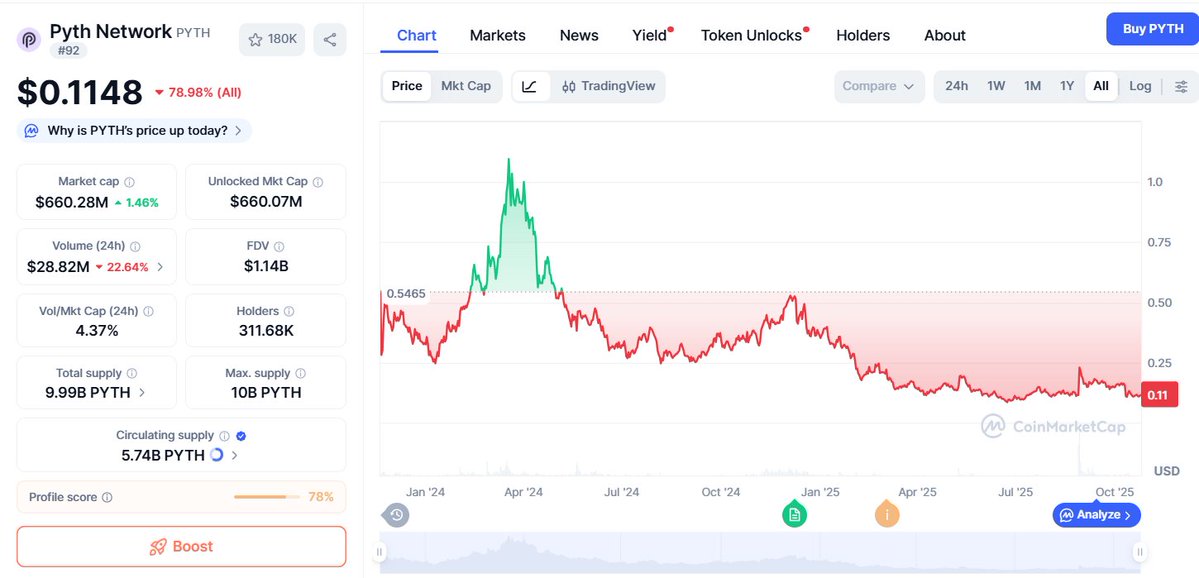Select the line chart icon

(x=530, y=86)
